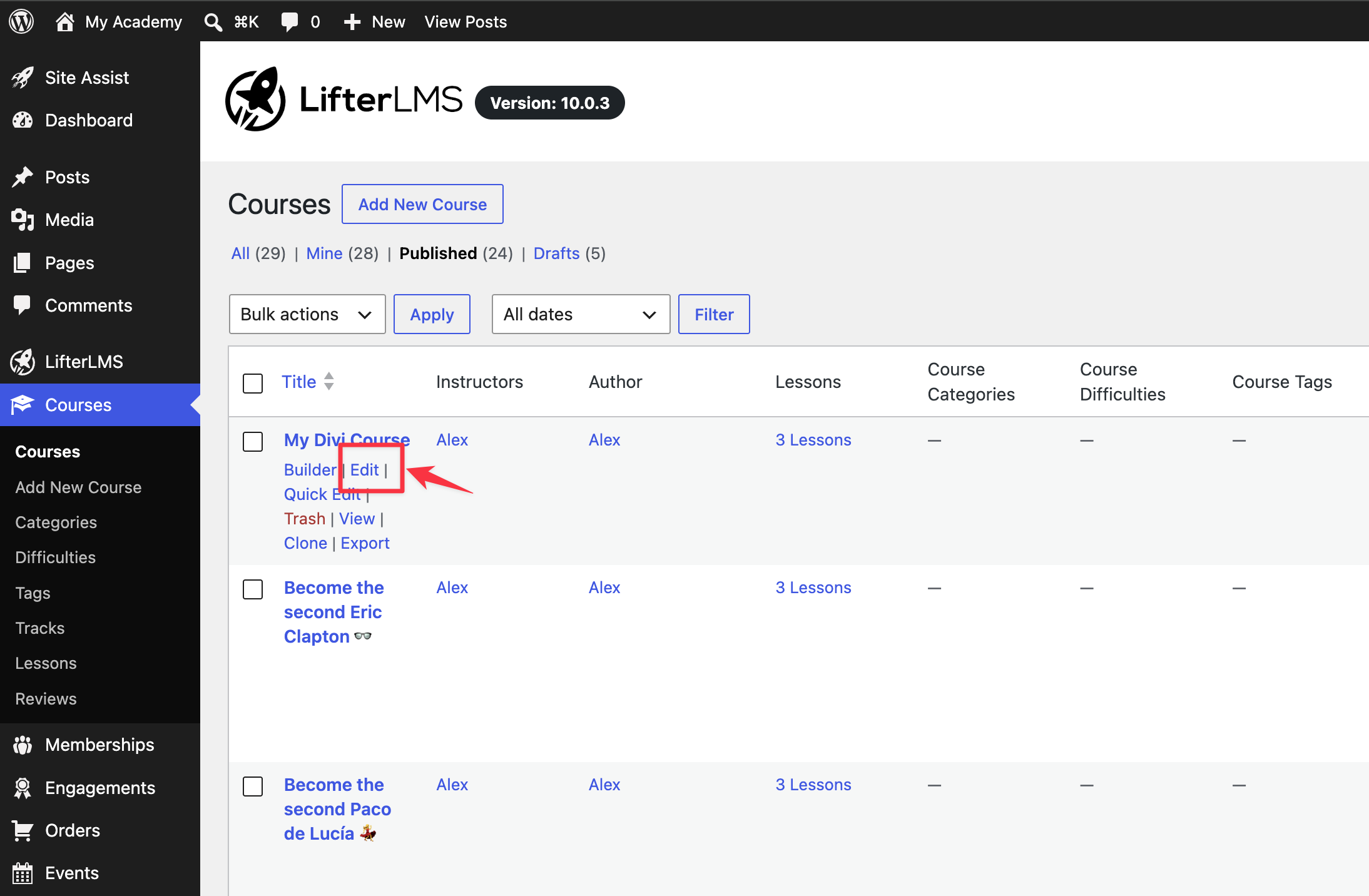Tick the select-all checkbox in table header
This screenshot has width=1369, height=896.
pyautogui.click(x=253, y=383)
